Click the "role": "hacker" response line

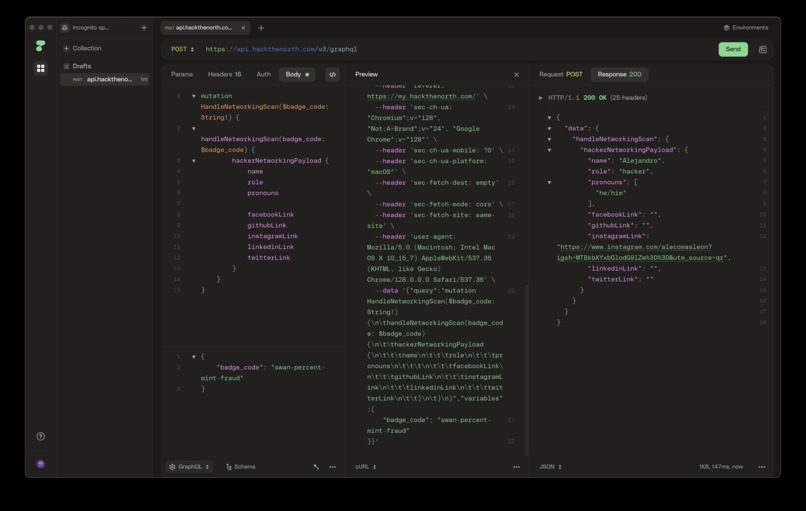pos(620,172)
